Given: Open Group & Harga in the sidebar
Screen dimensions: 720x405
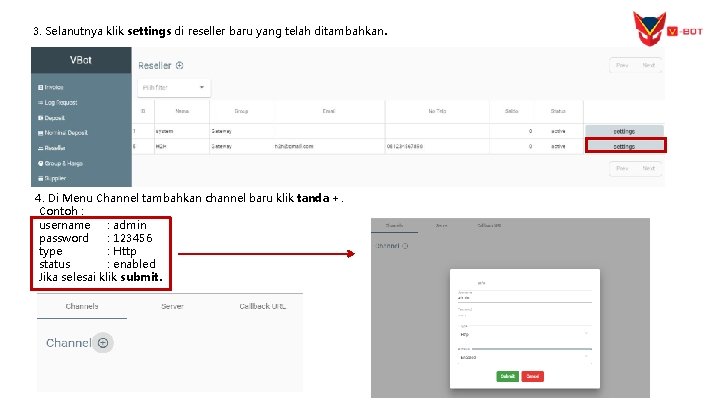Looking at the screenshot, I should pyautogui.click(x=60, y=163).
